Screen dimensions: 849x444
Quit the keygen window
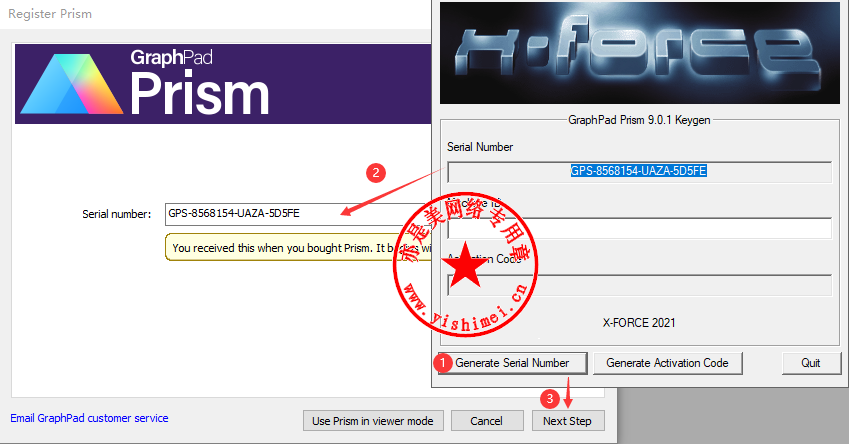pyautogui.click(x=811, y=363)
